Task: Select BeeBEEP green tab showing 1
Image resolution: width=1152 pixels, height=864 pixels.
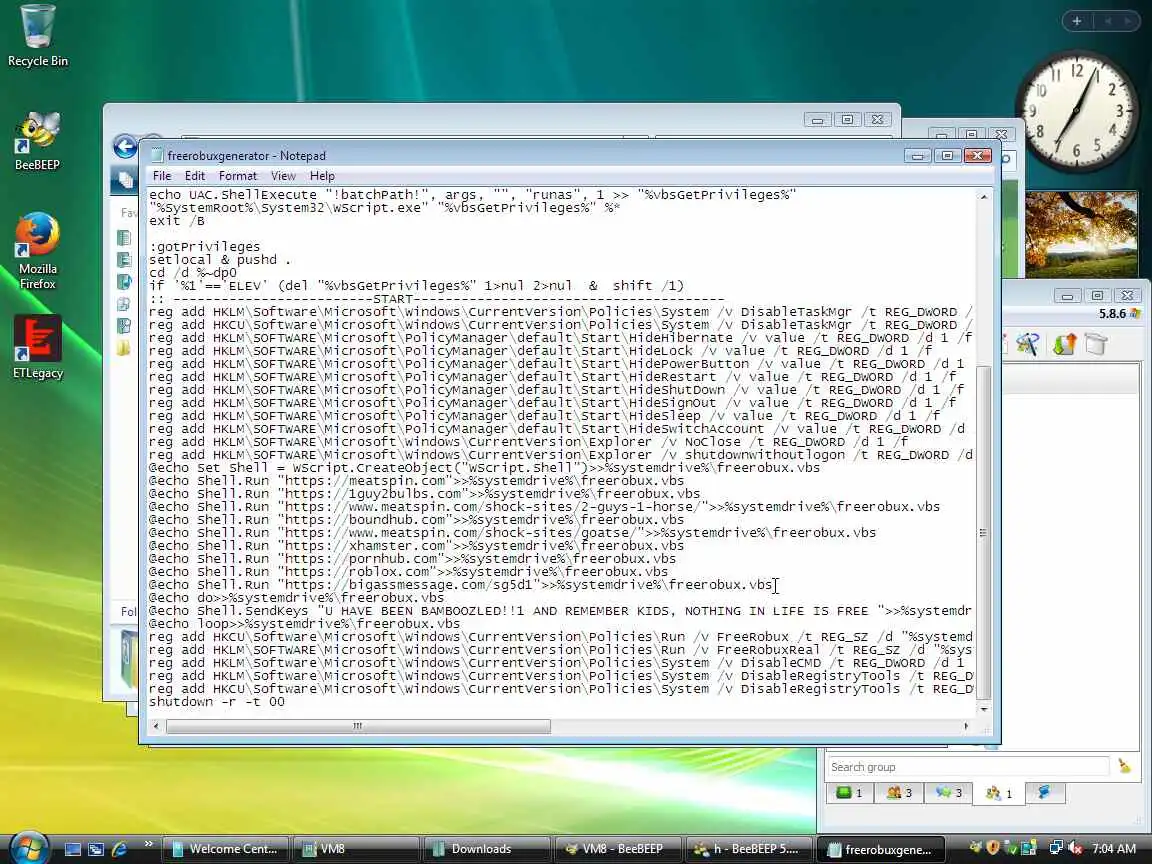Action: [849, 793]
